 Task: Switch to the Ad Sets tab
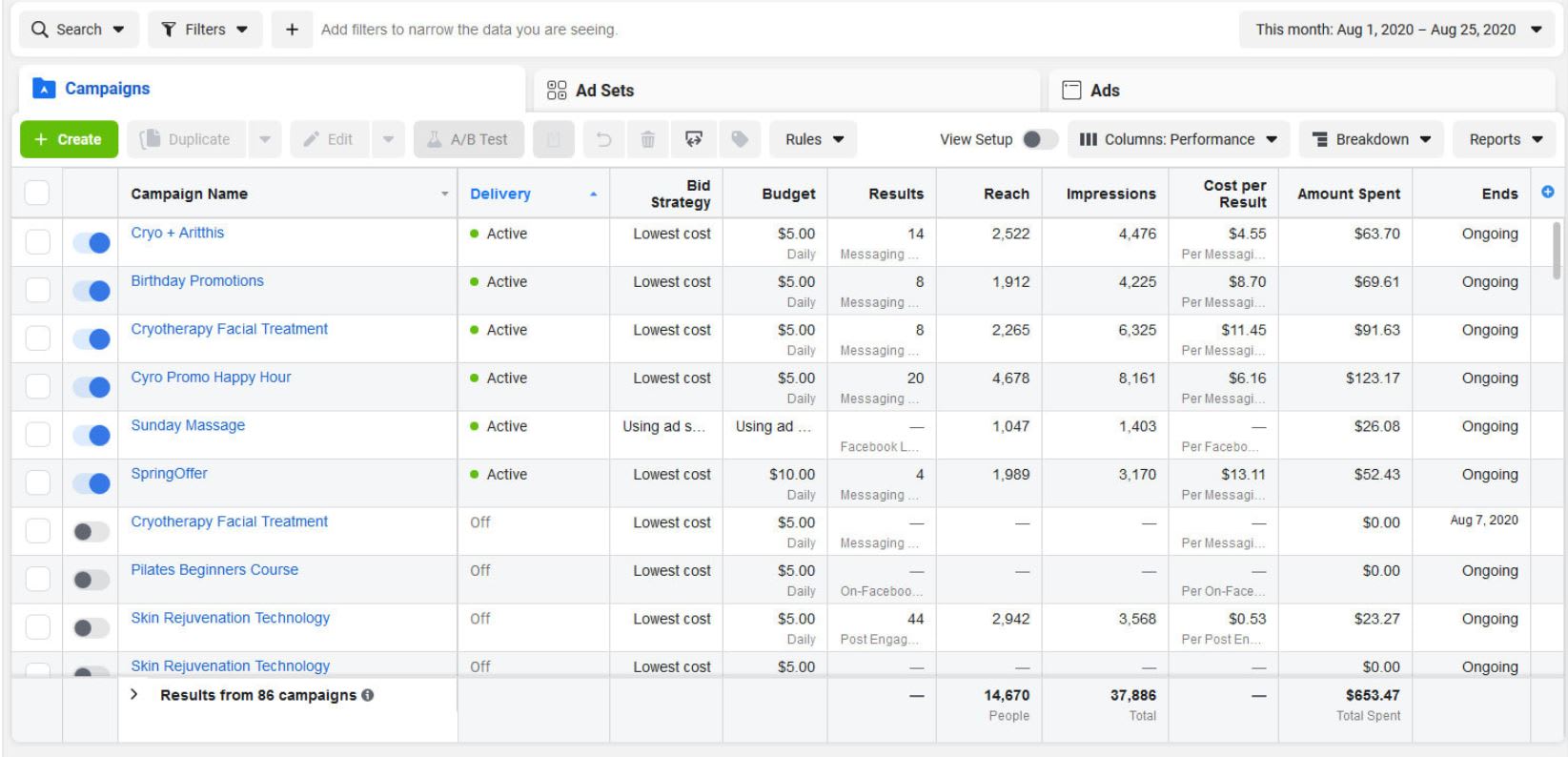[604, 91]
